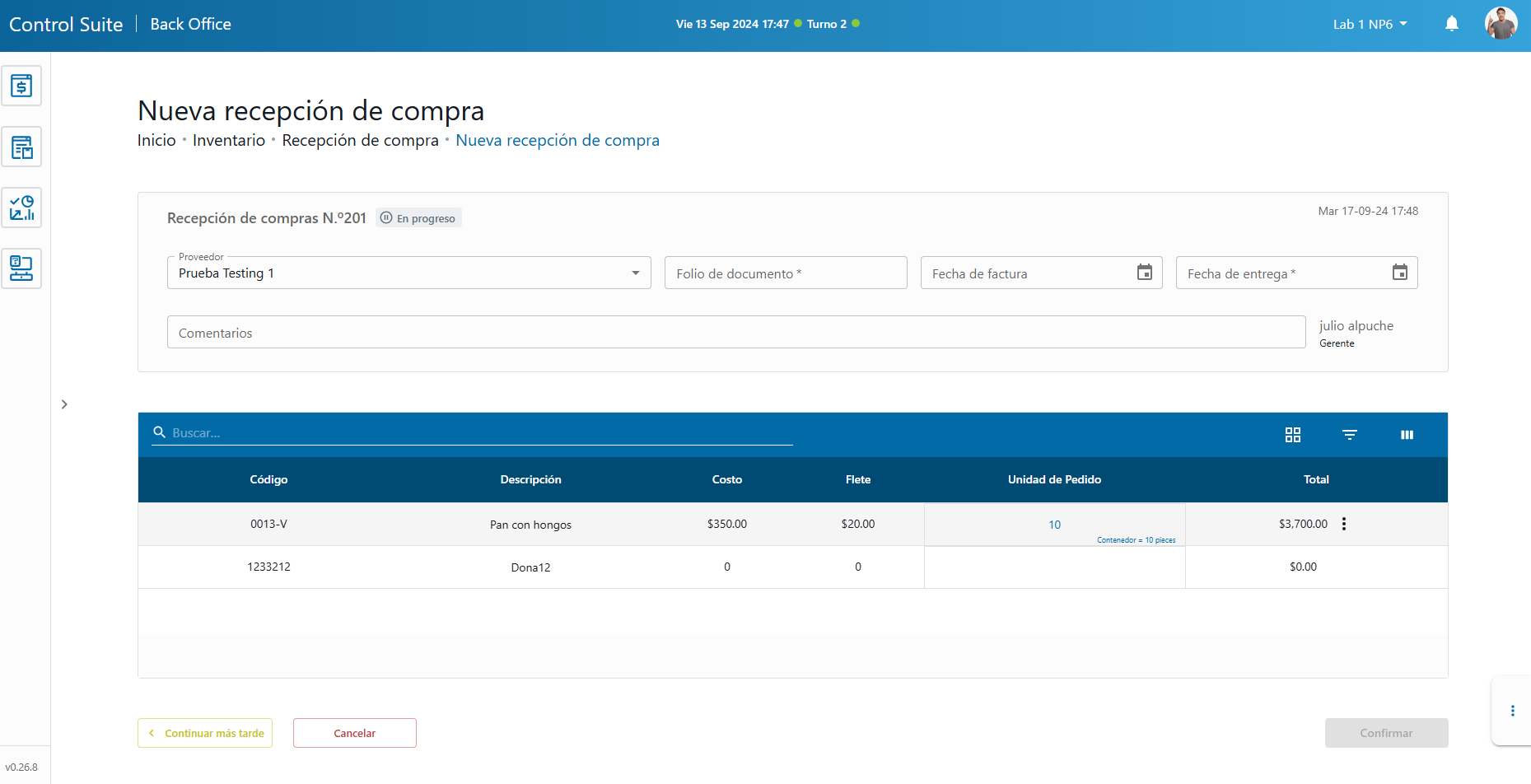Open calendar for Fecha de factura
The height and width of the screenshot is (784, 1531).
(1144, 273)
